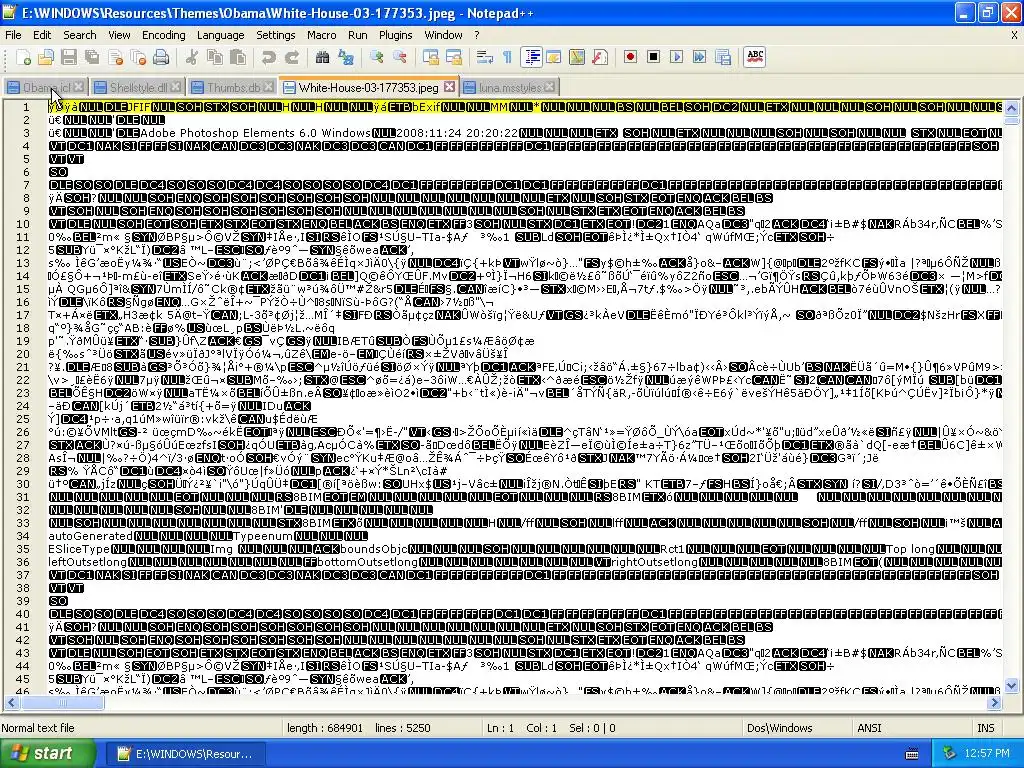Open the File menu
The height and width of the screenshot is (768, 1024).
(13, 35)
